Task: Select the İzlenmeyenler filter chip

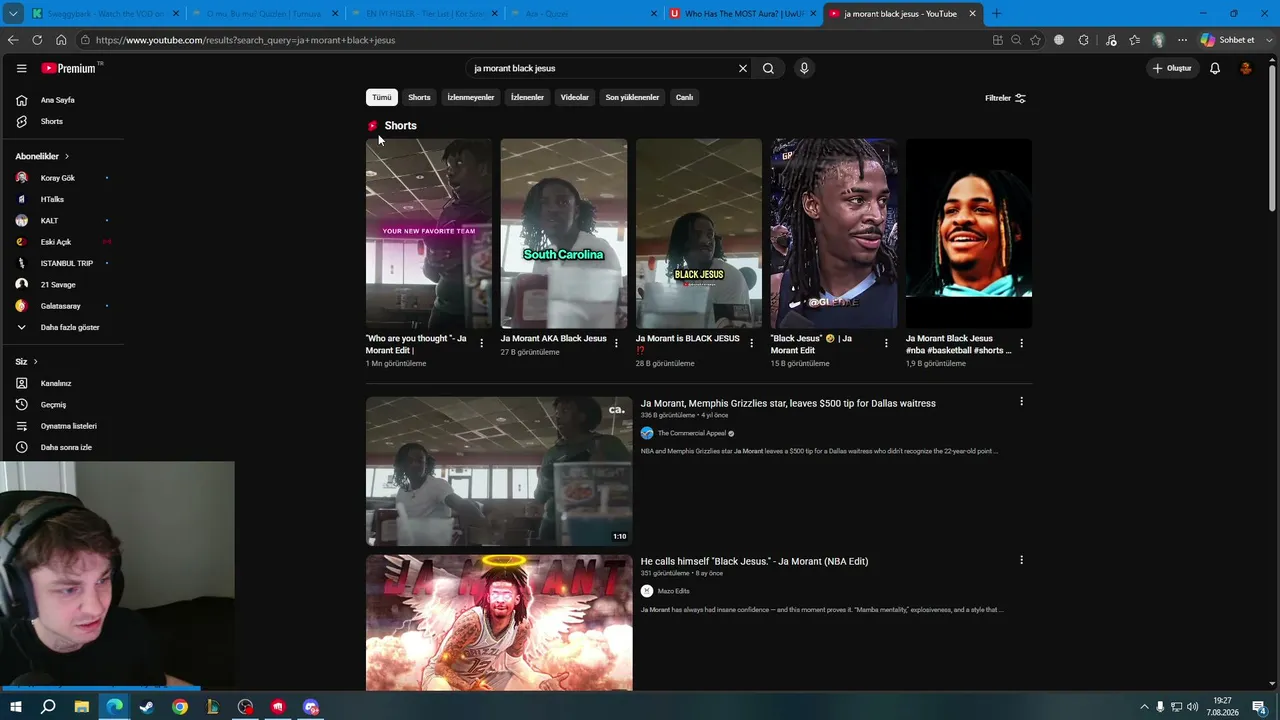Action: [471, 97]
